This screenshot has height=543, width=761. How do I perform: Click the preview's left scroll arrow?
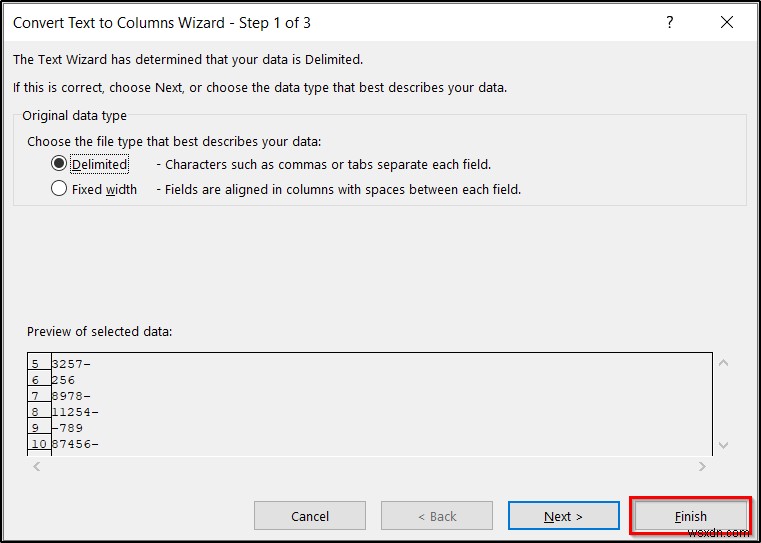click(38, 466)
